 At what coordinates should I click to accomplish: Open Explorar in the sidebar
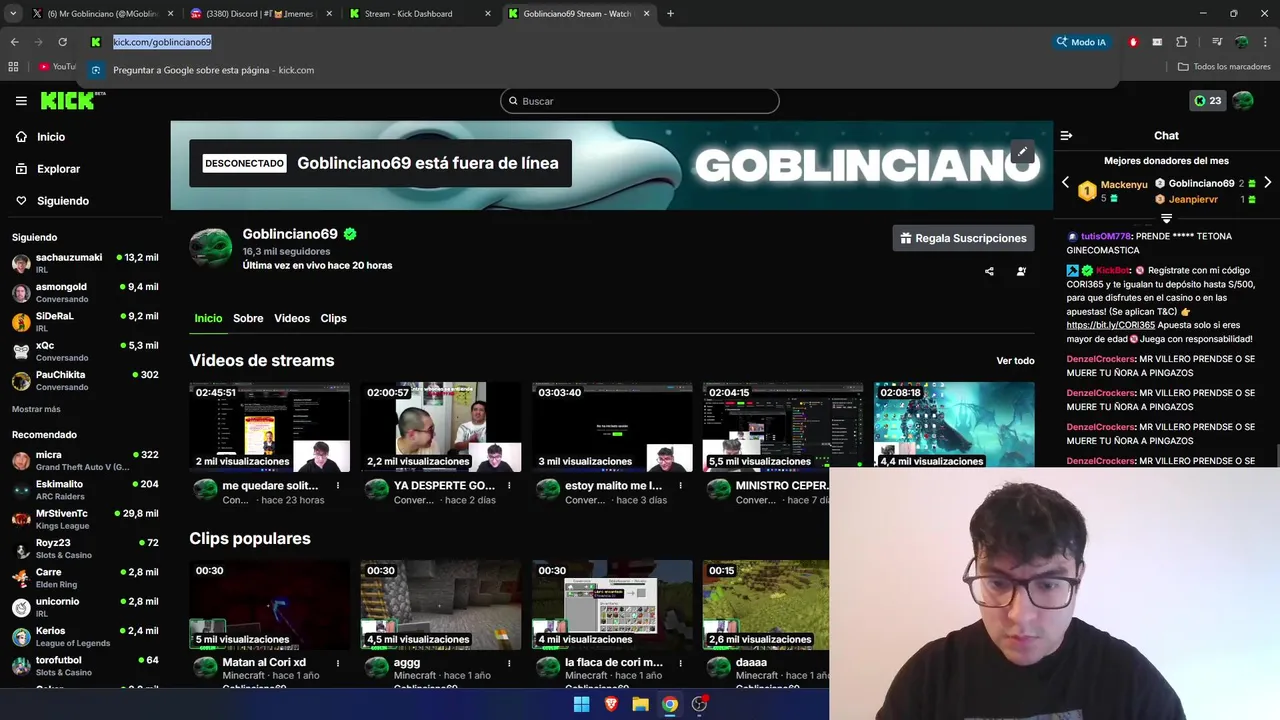coord(58,169)
